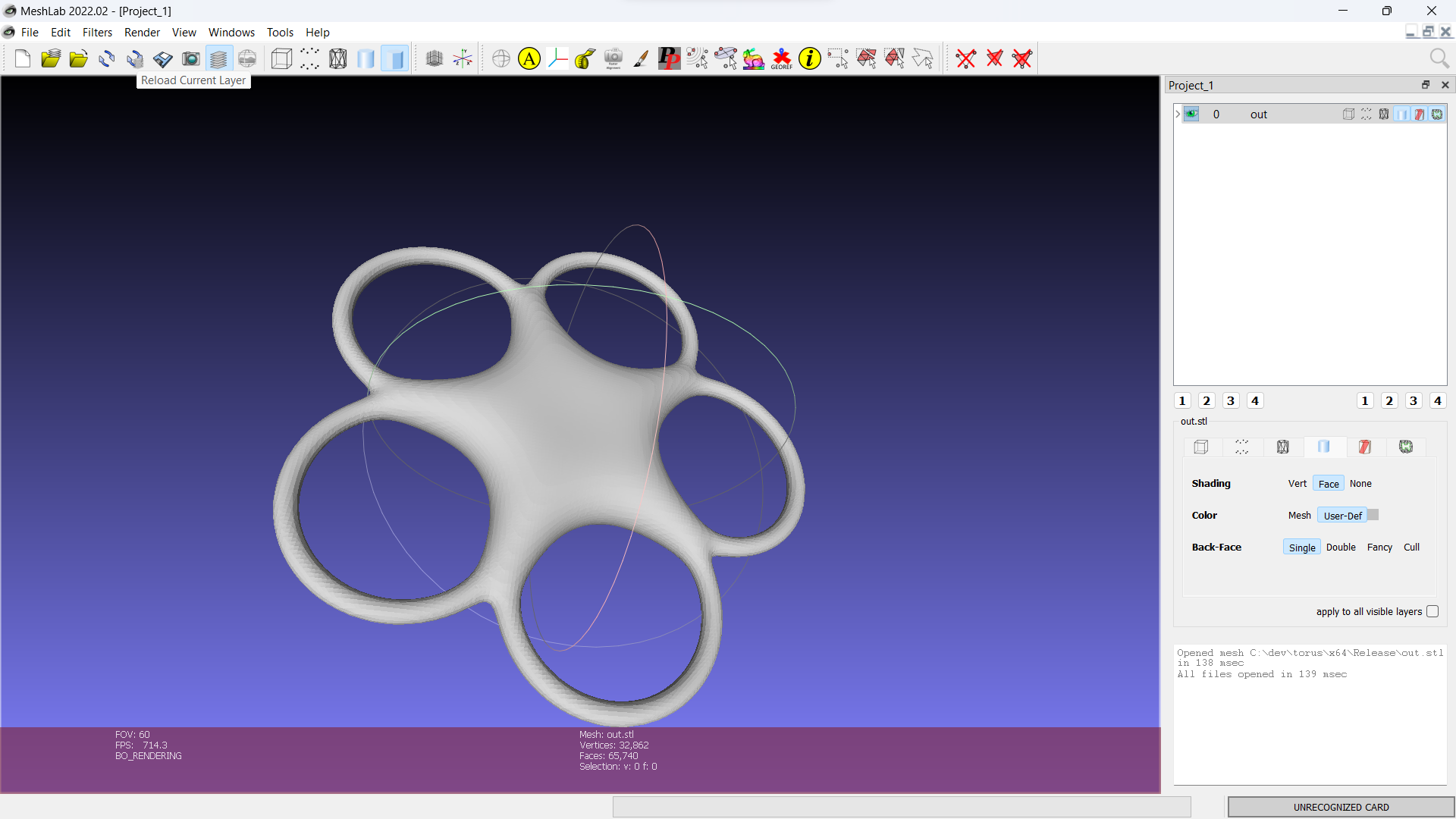Screen dimensions: 1456x819
Task: Click the right-group view button 4
Action: [1438, 401]
